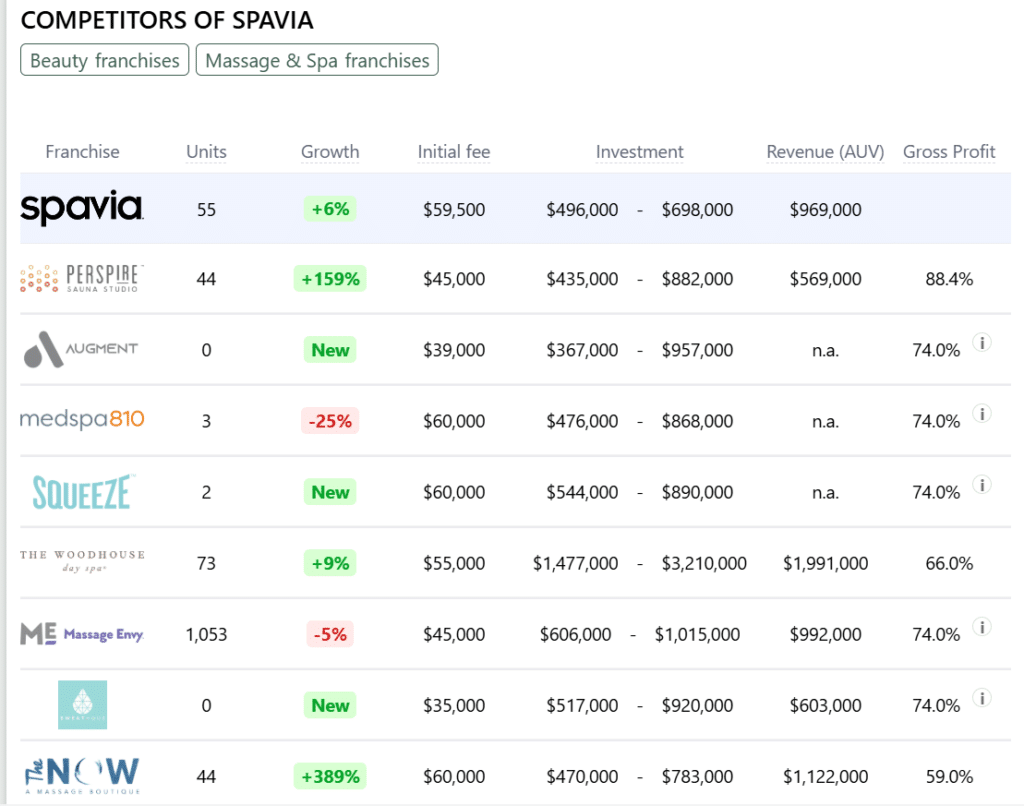This screenshot has height=806, width=1024.
Task: Click the 73 units value
Action: point(206,564)
